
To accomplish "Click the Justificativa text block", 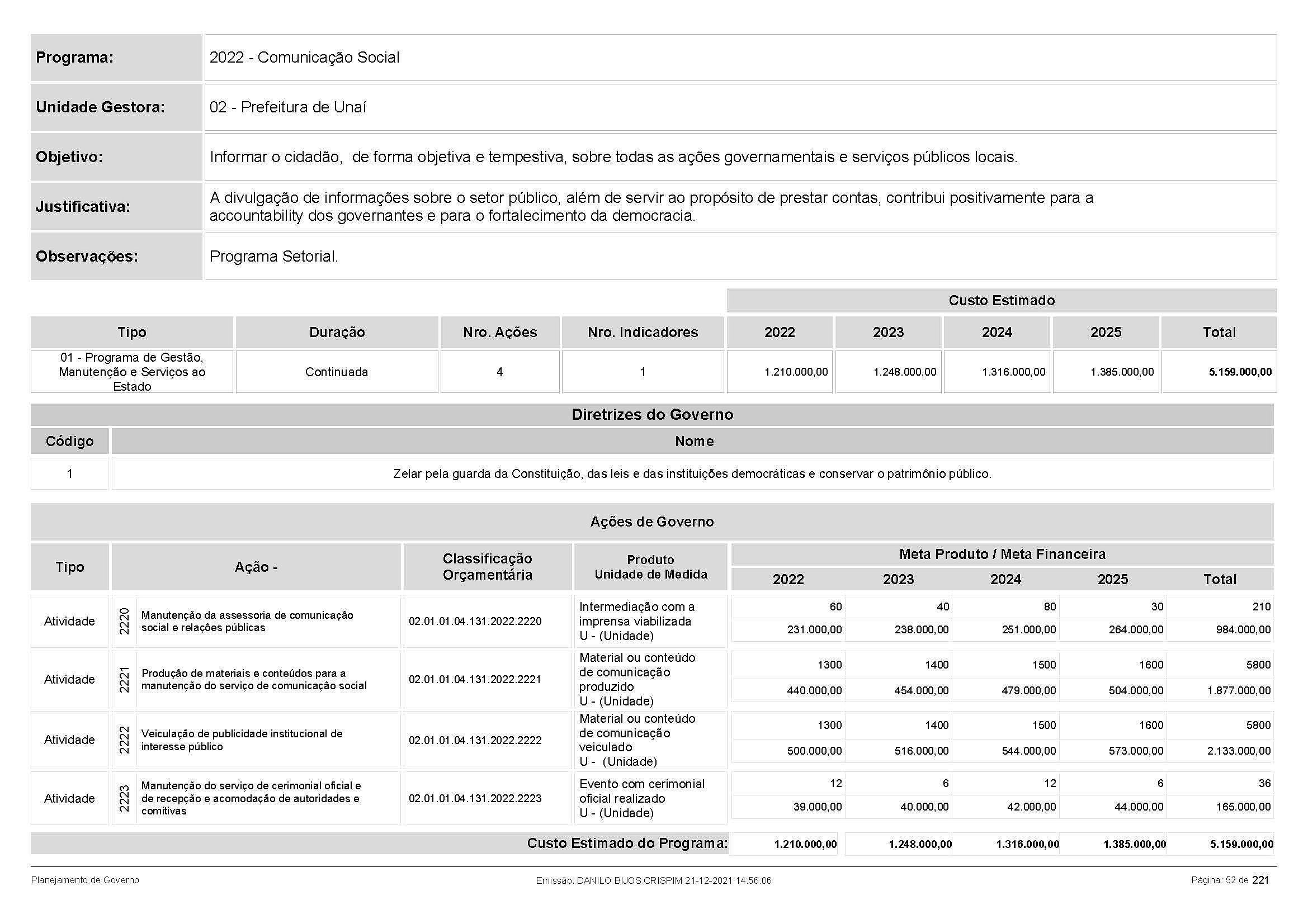I will (650, 207).
